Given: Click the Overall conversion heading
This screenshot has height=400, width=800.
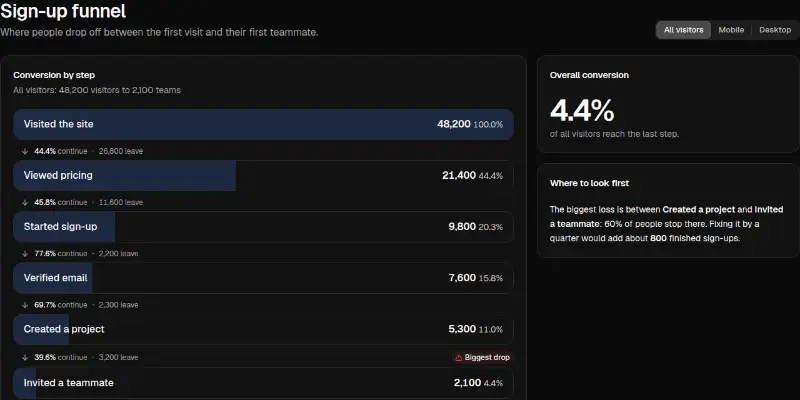Looking at the screenshot, I should click(589, 75).
